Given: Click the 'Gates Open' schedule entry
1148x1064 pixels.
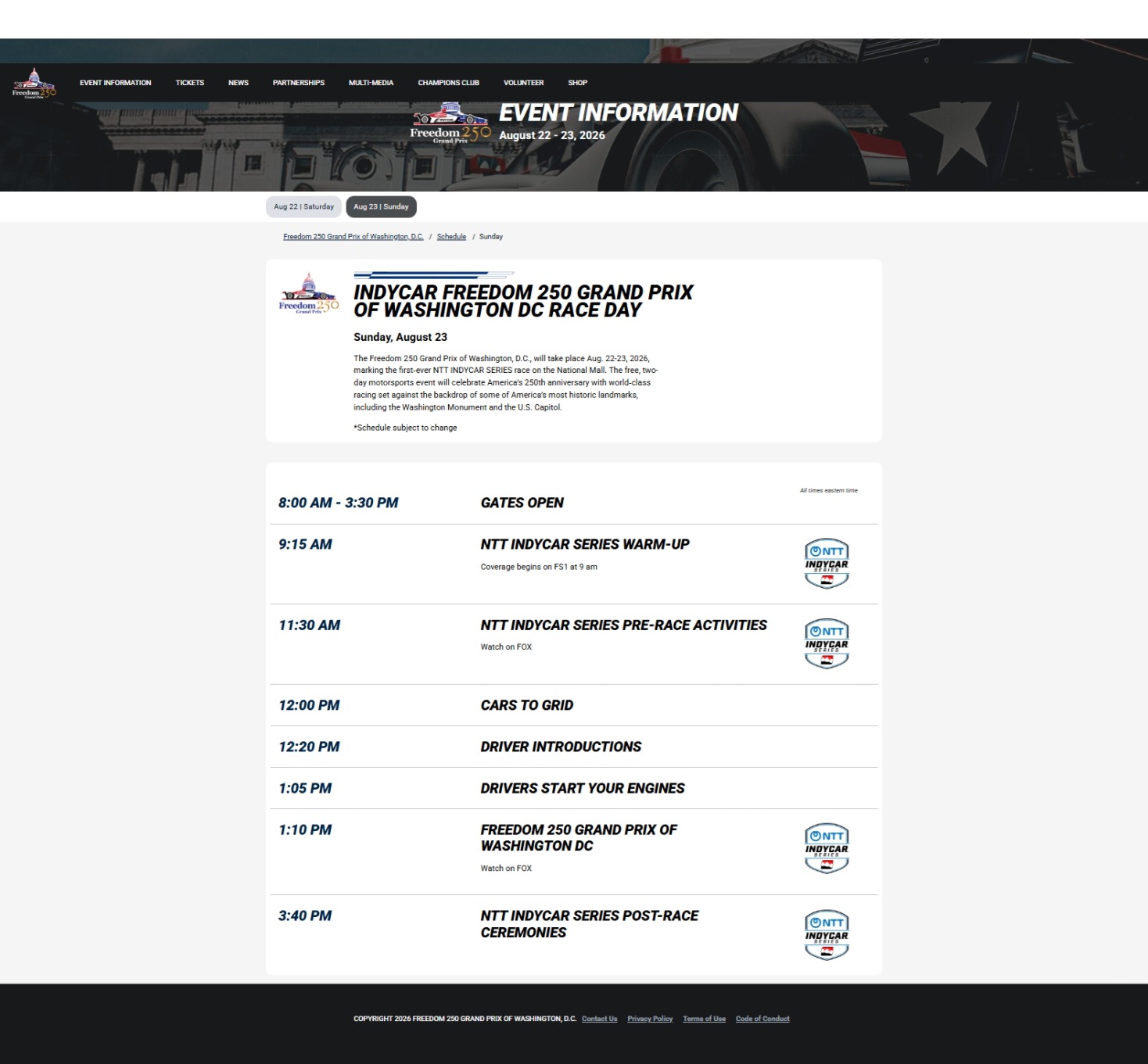Looking at the screenshot, I should click(522, 503).
